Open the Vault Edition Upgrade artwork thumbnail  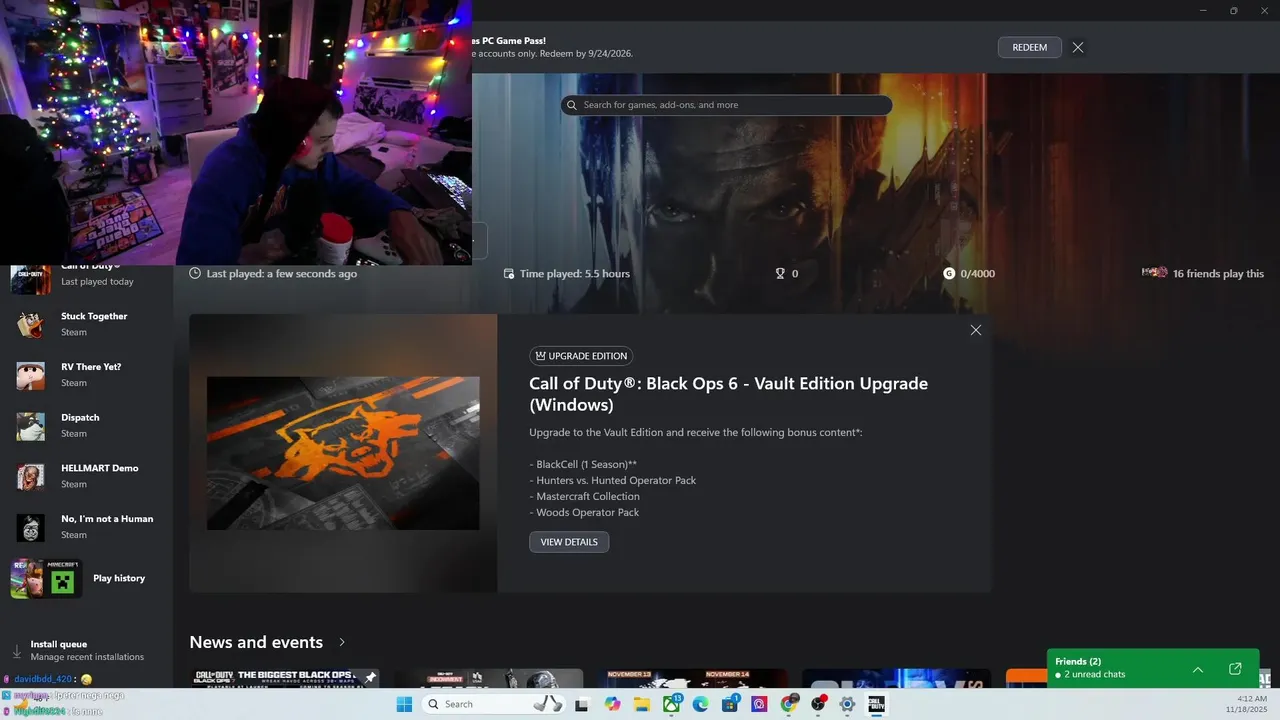click(343, 453)
